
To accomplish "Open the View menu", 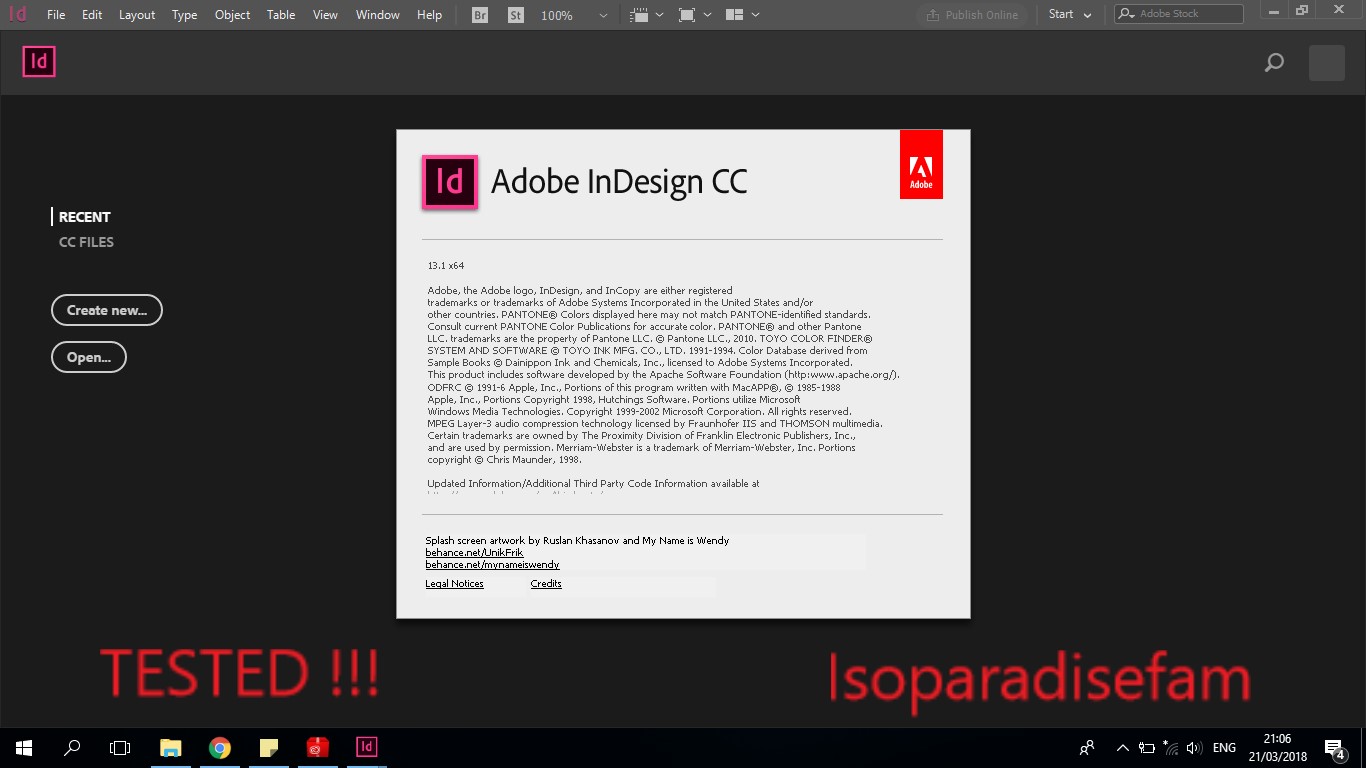I will point(325,15).
